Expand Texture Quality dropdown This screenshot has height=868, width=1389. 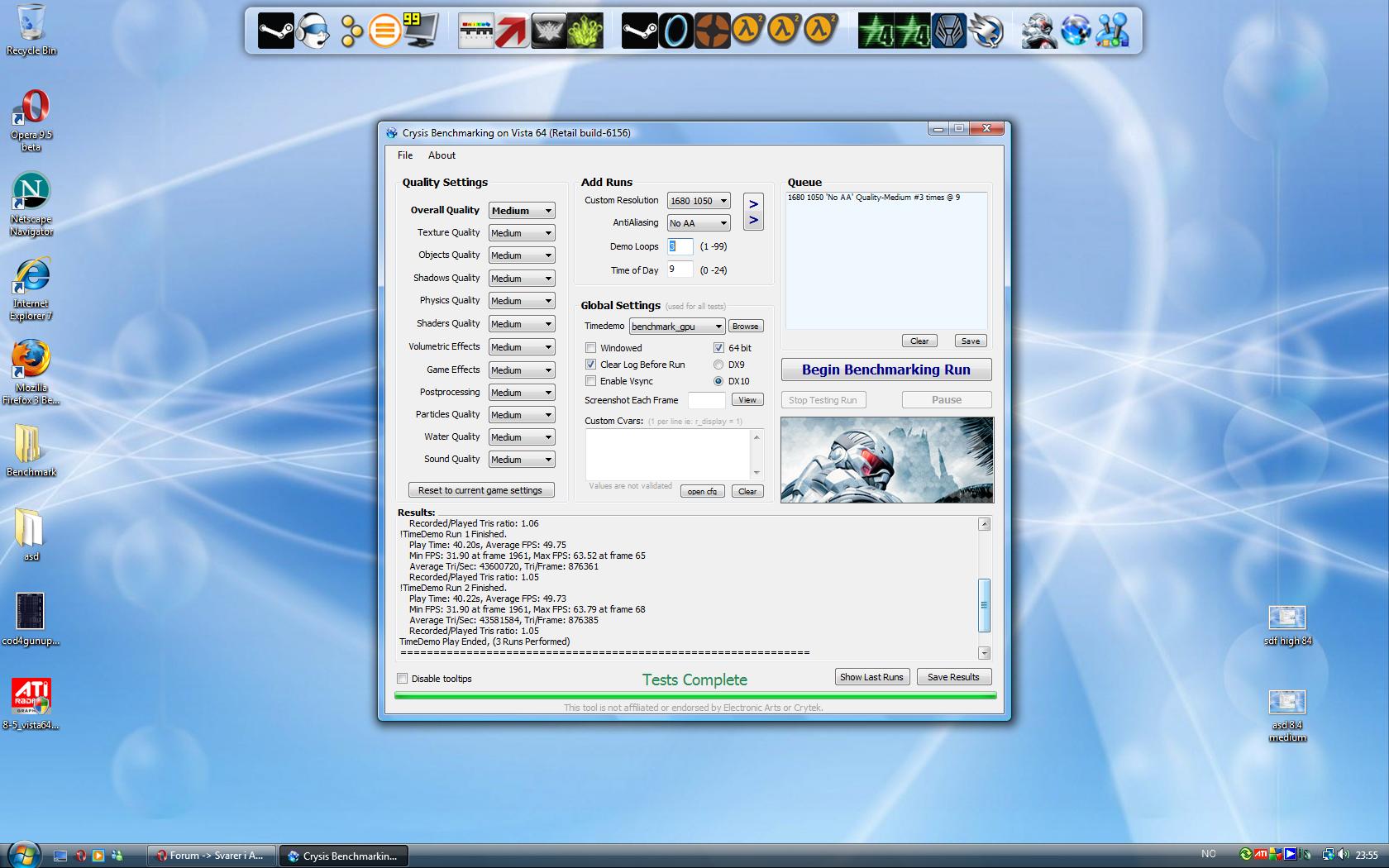coord(522,233)
